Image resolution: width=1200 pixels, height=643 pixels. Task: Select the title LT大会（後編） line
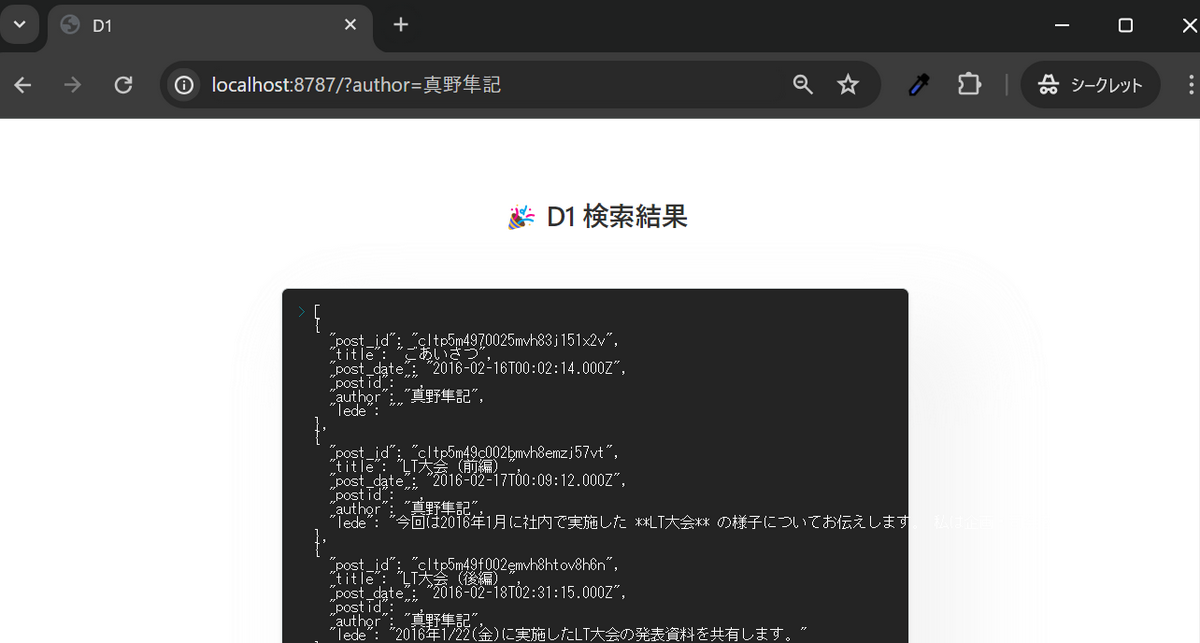click(x=424, y=578)
